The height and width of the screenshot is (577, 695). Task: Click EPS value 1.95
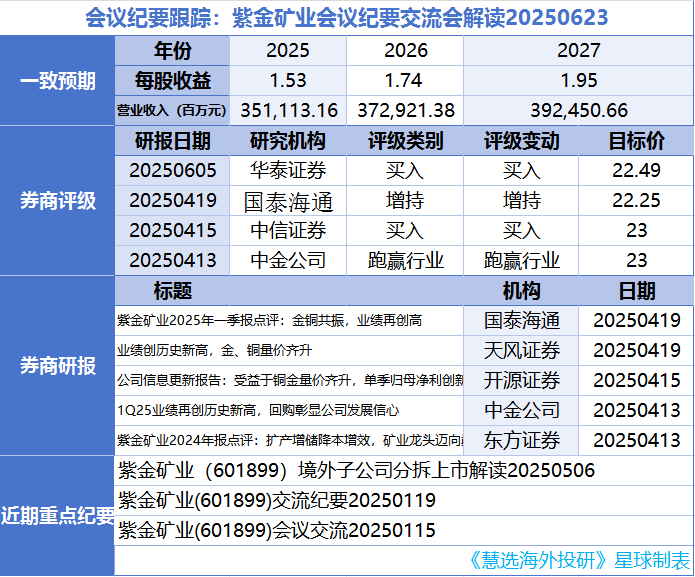click(578, 81)
